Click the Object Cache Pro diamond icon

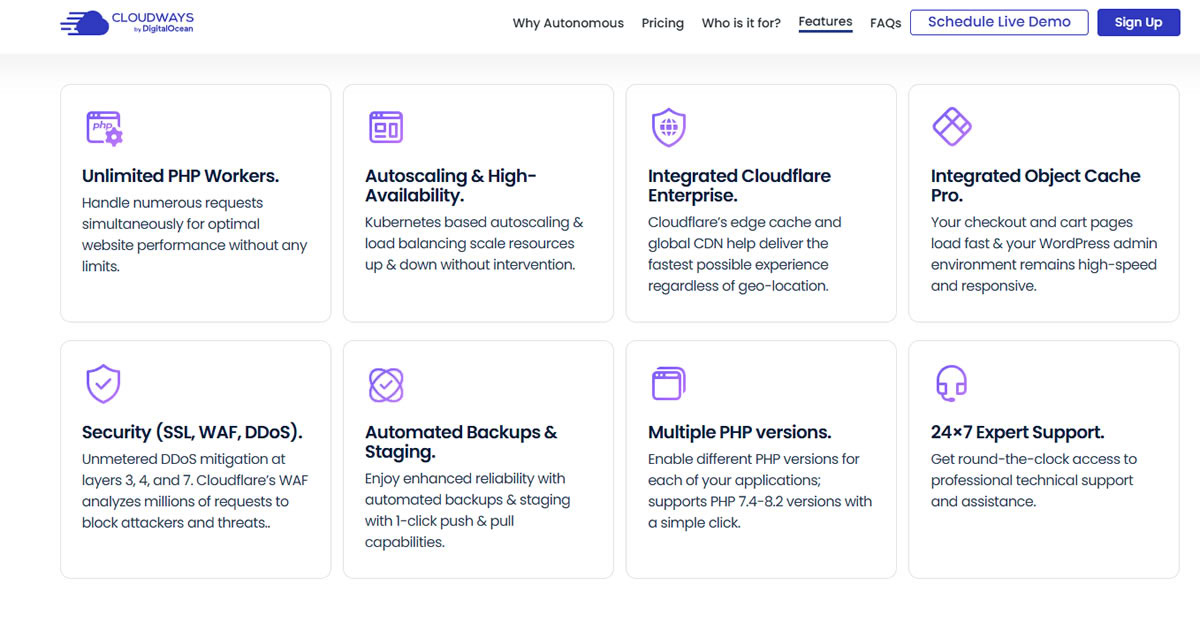click(952, 127)
